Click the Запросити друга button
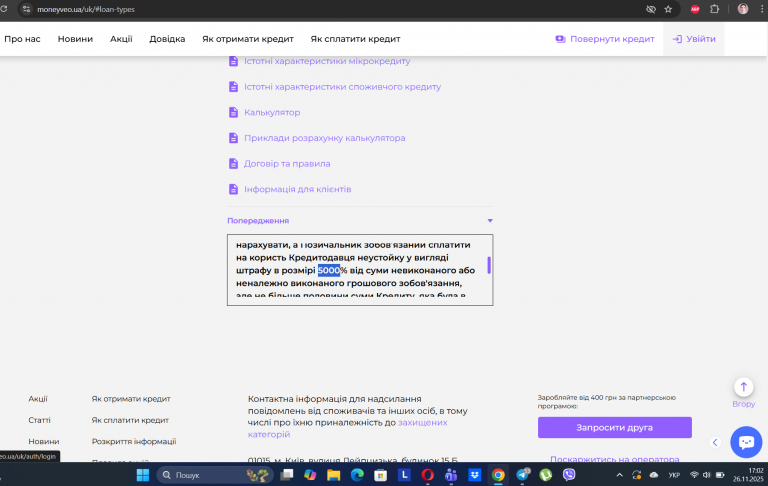The image size is (768, 486). pyautogui.click(x=615, y=428)
